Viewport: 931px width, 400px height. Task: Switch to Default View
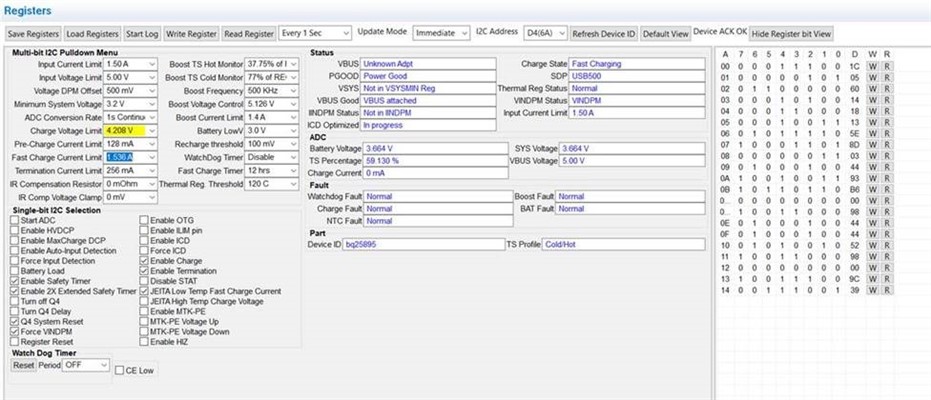666,34
